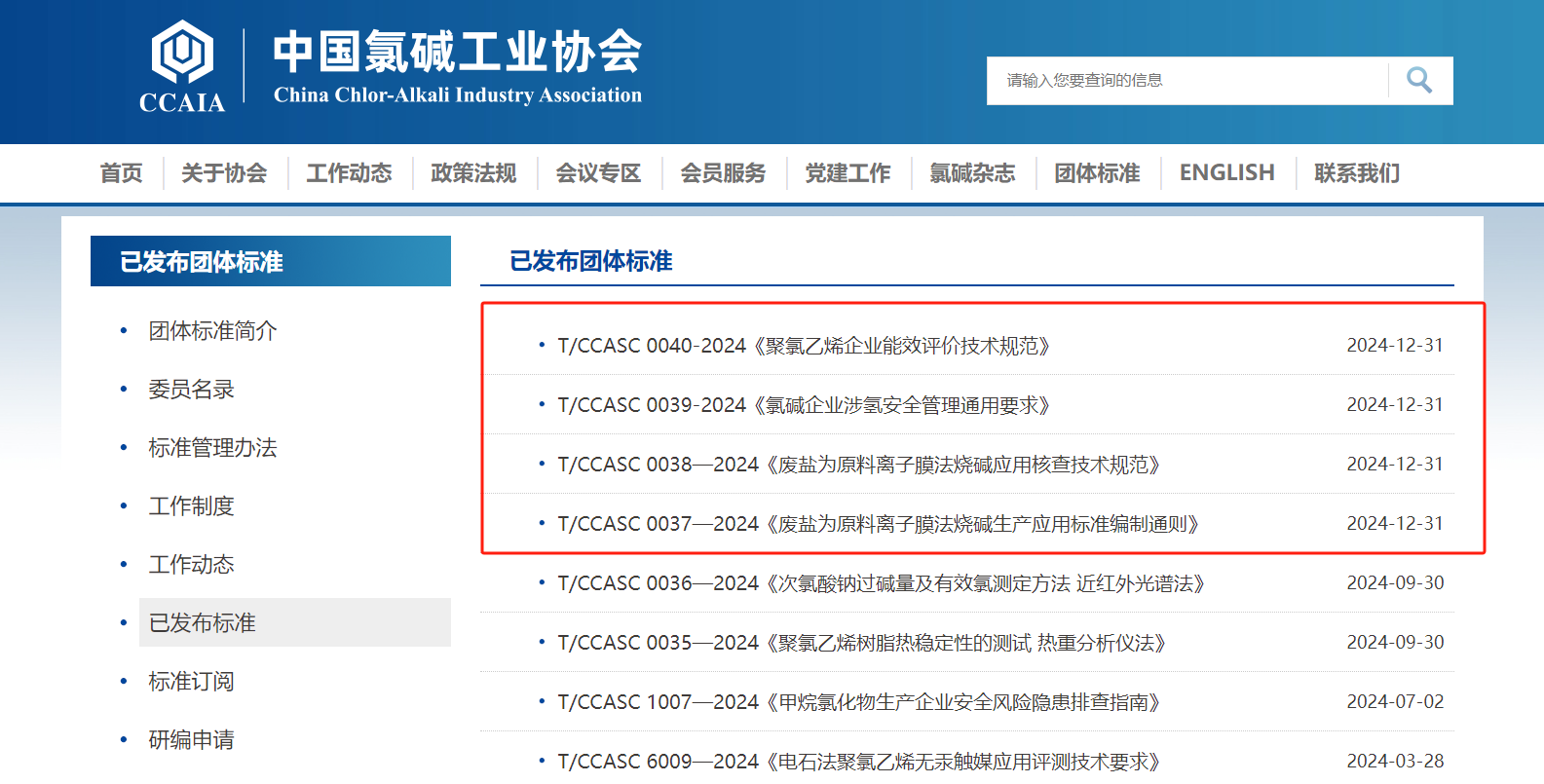Open the 关于协会 menu item
This screenshot has height=784, width=1544.
point(224,173)
